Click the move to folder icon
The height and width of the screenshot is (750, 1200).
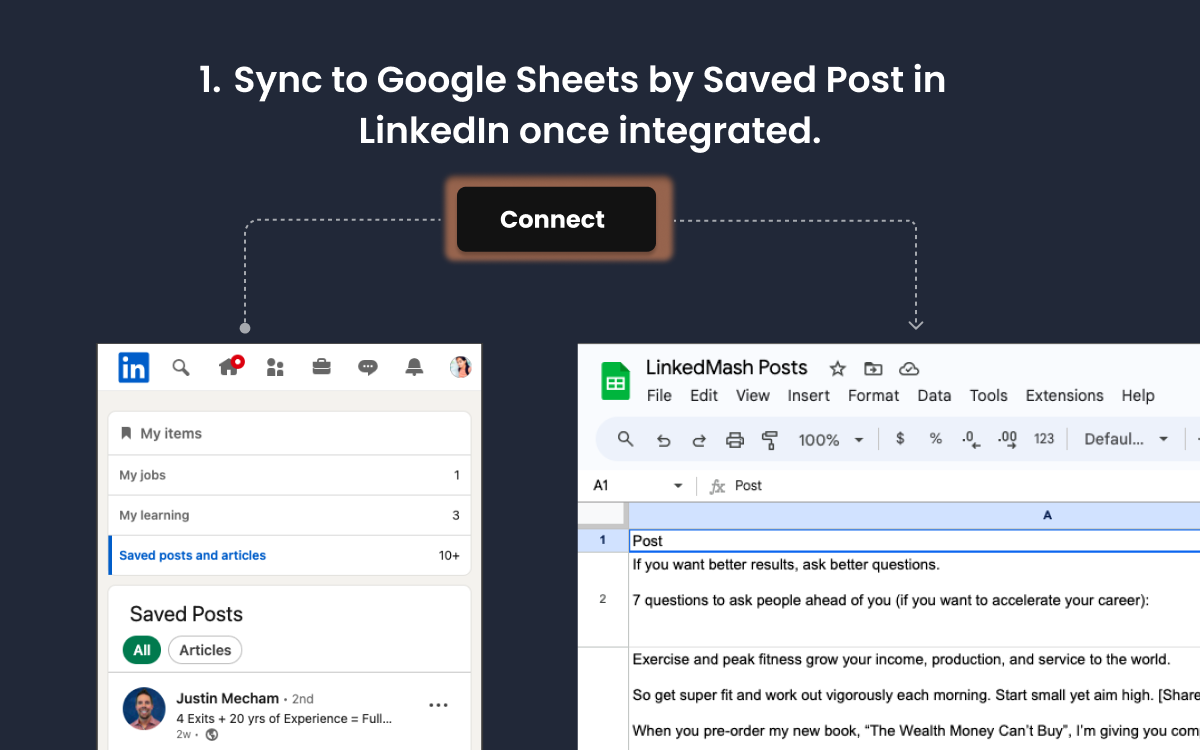(x=873, y=368)
